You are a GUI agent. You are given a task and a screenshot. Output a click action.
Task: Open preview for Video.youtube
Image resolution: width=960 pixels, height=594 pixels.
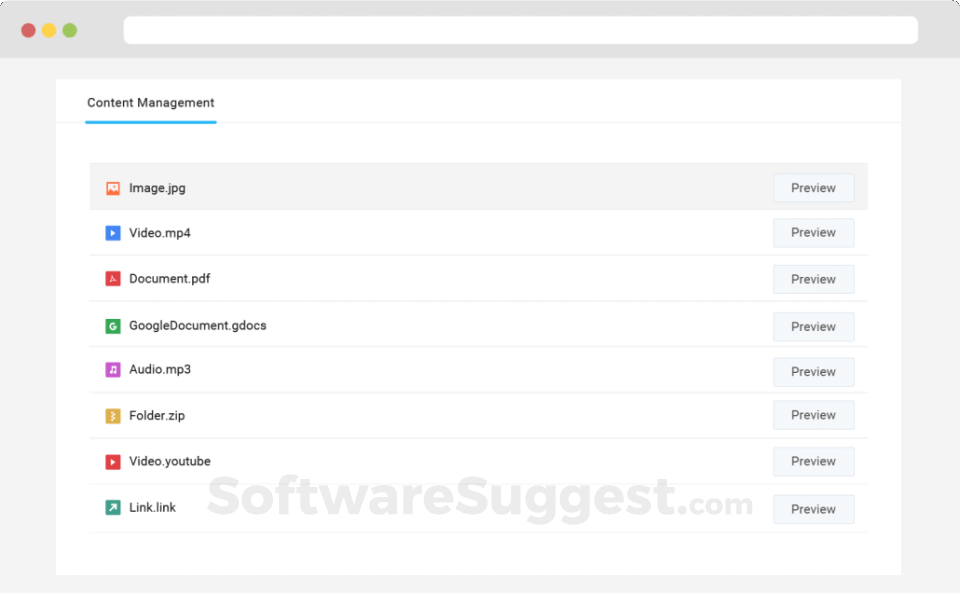click(x=813, y=462)
